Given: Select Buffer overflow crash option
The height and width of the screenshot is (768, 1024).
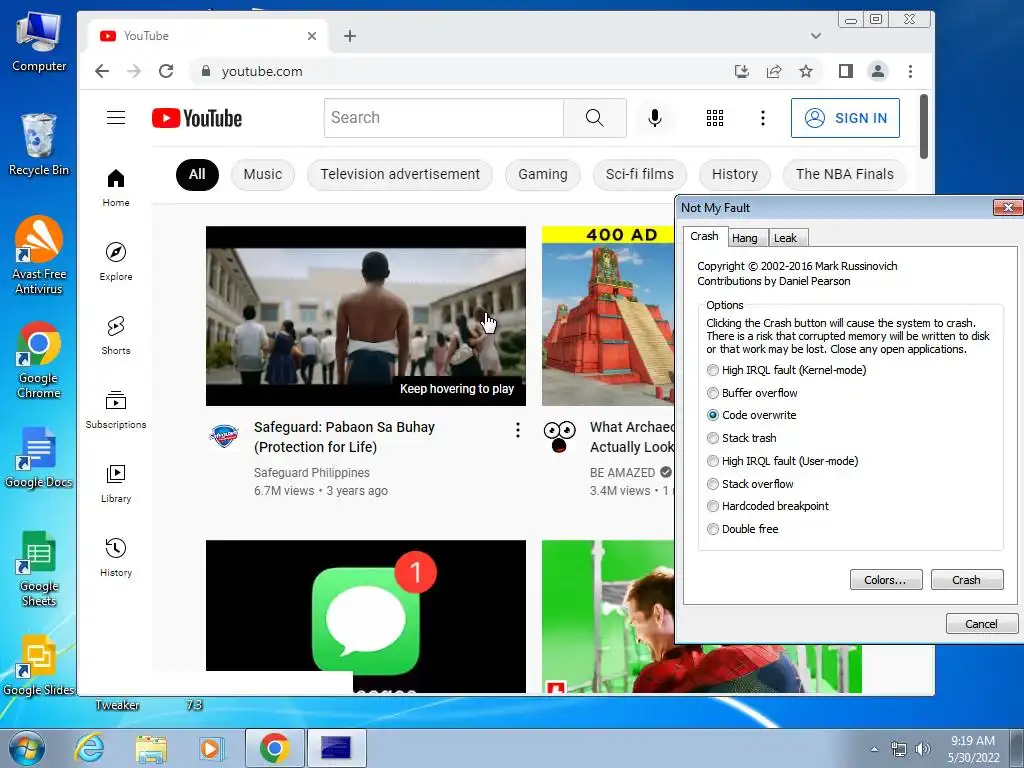Looking at the screenshot, I should tap(752, 393).
